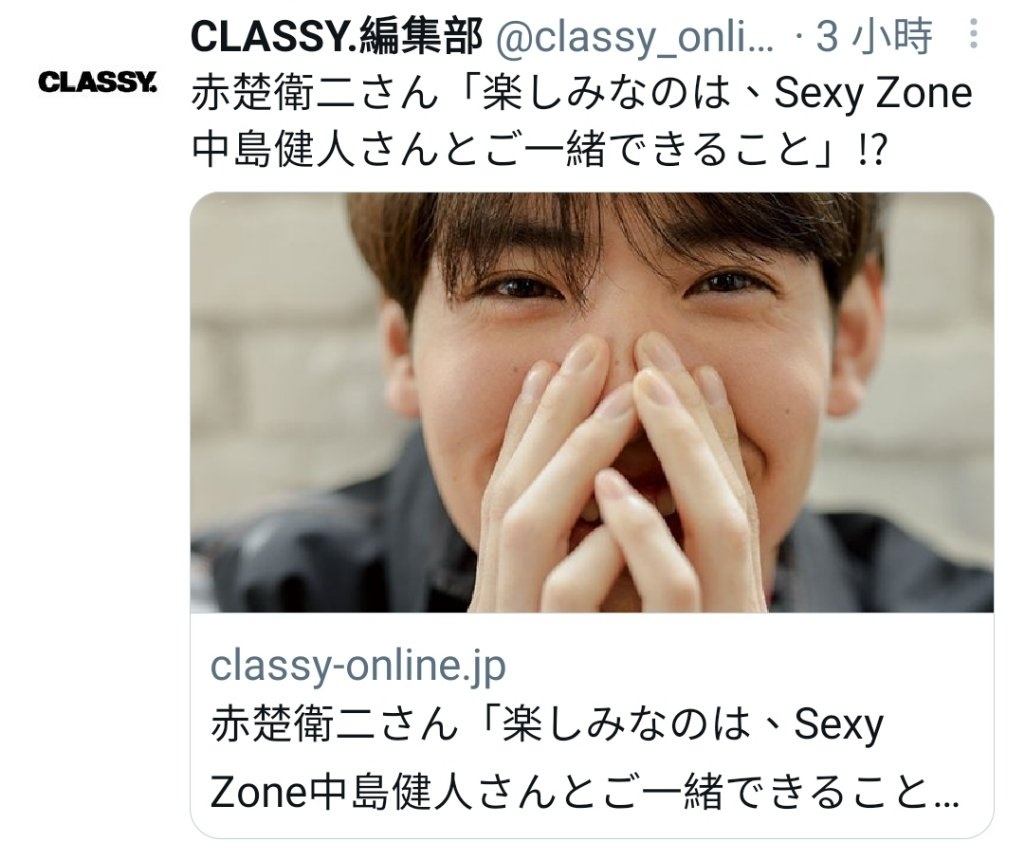1024x850 pixels.
Task: Click the CLASSY. profile avatar logo
Action: tap(97, 83)
